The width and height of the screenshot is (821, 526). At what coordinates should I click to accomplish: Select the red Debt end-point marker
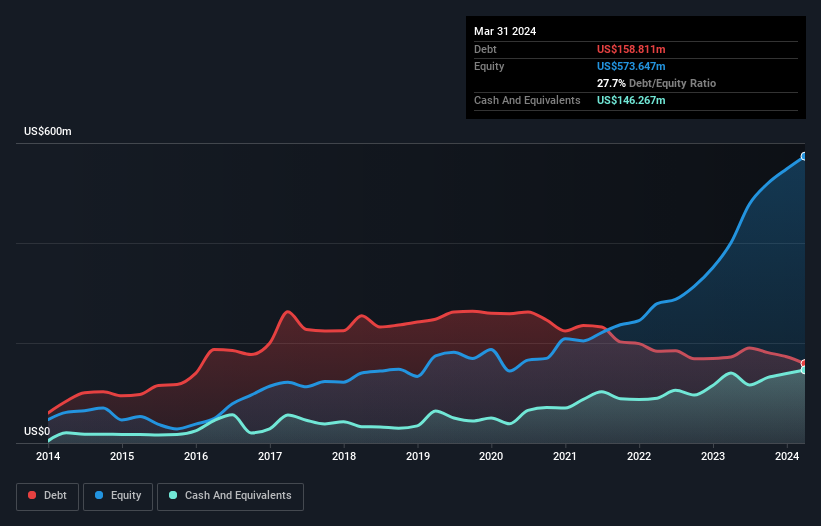(803, 363)
